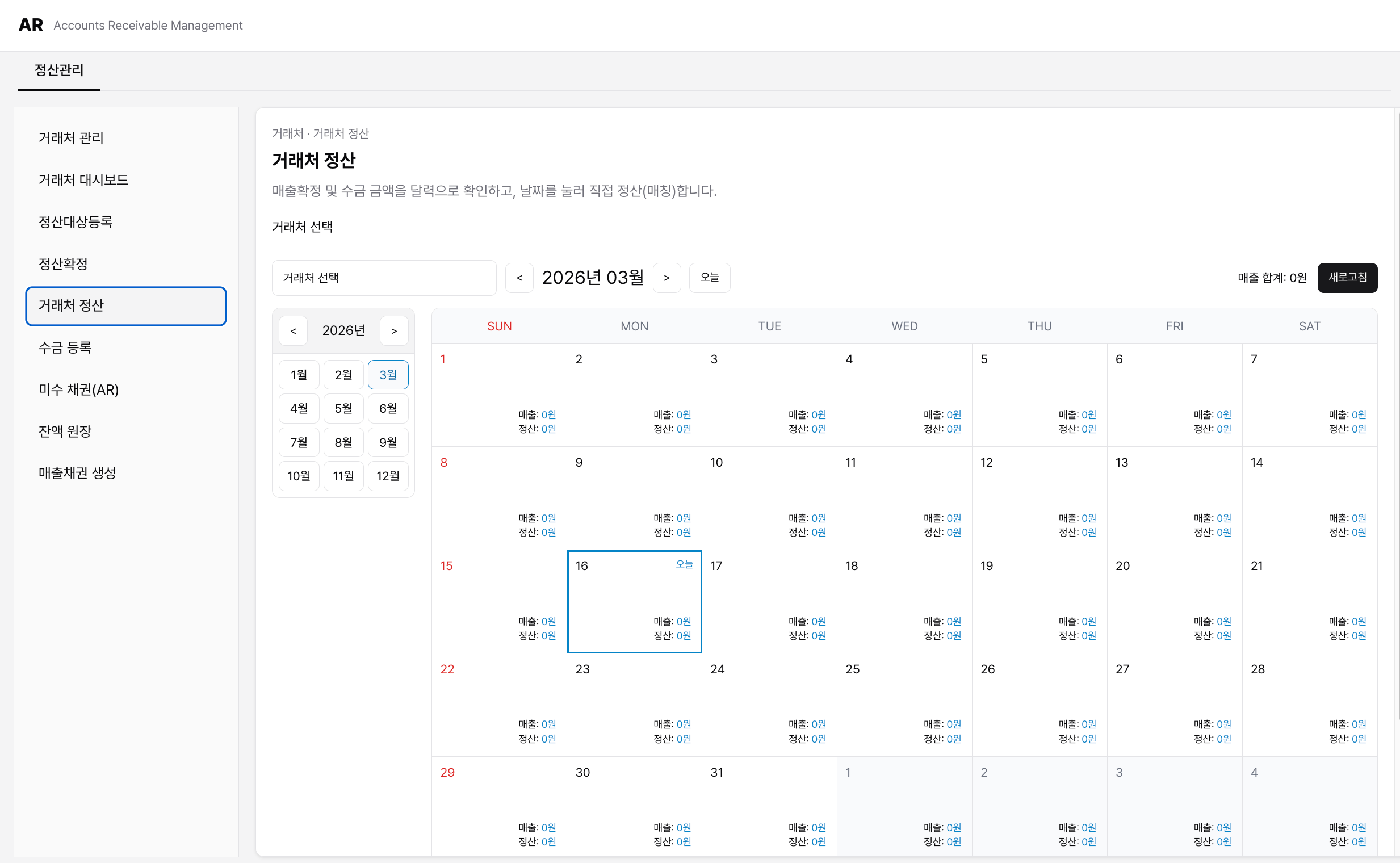Select March 16, today's highlighted date
This screenshot has width=1400, height=863.
(634, 602)
